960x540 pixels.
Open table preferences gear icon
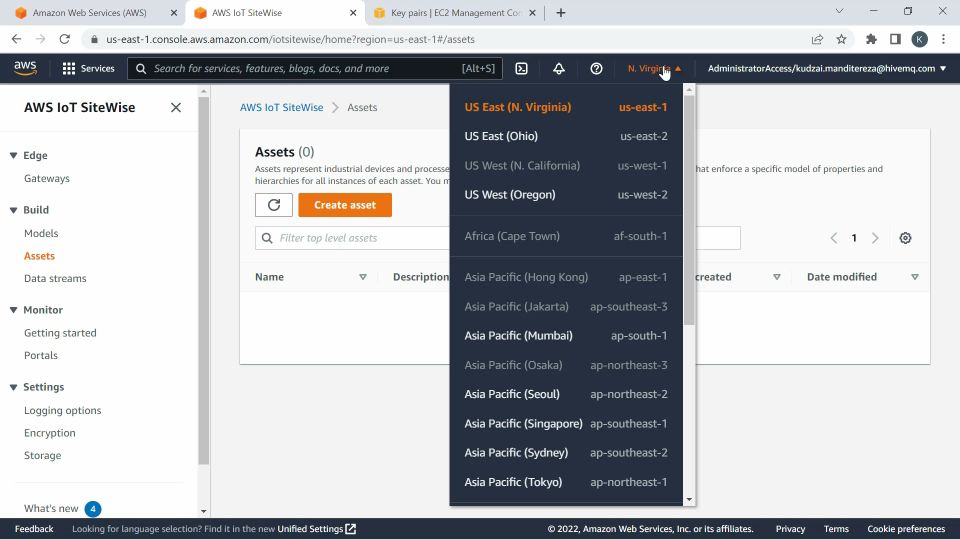(906, 238)
